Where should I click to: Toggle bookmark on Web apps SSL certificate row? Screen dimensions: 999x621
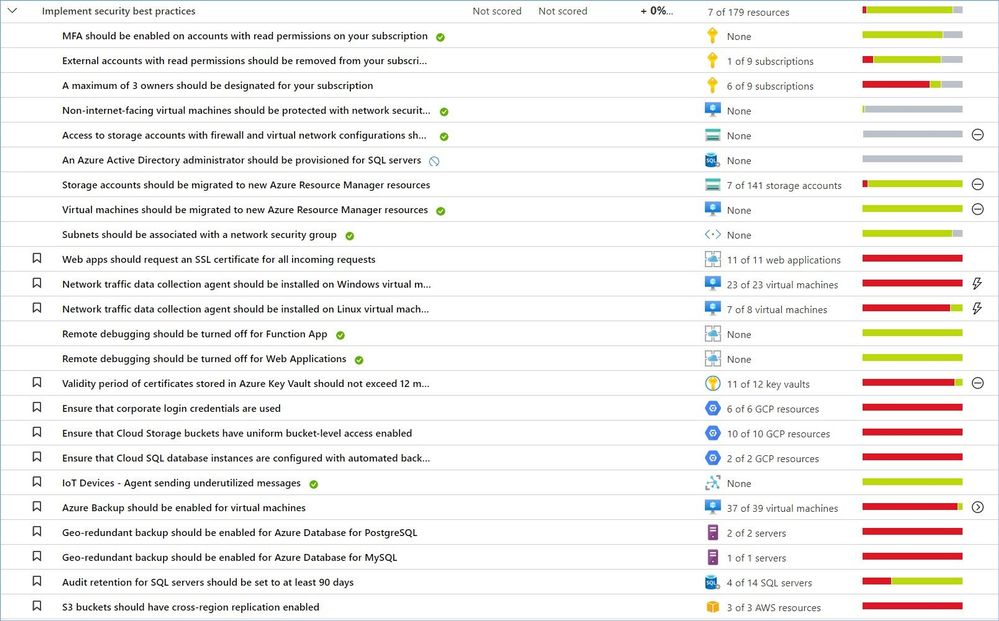click(37, 259)
